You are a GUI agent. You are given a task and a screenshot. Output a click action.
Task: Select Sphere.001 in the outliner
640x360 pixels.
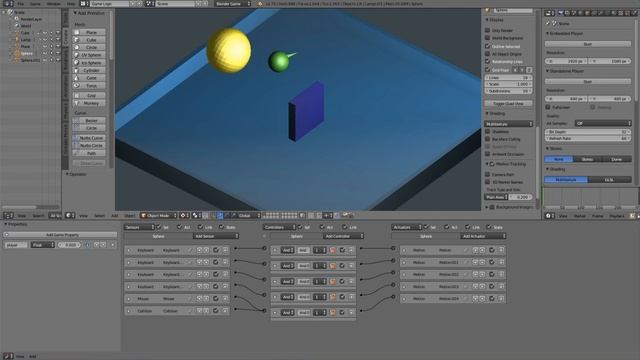[31, 60]
